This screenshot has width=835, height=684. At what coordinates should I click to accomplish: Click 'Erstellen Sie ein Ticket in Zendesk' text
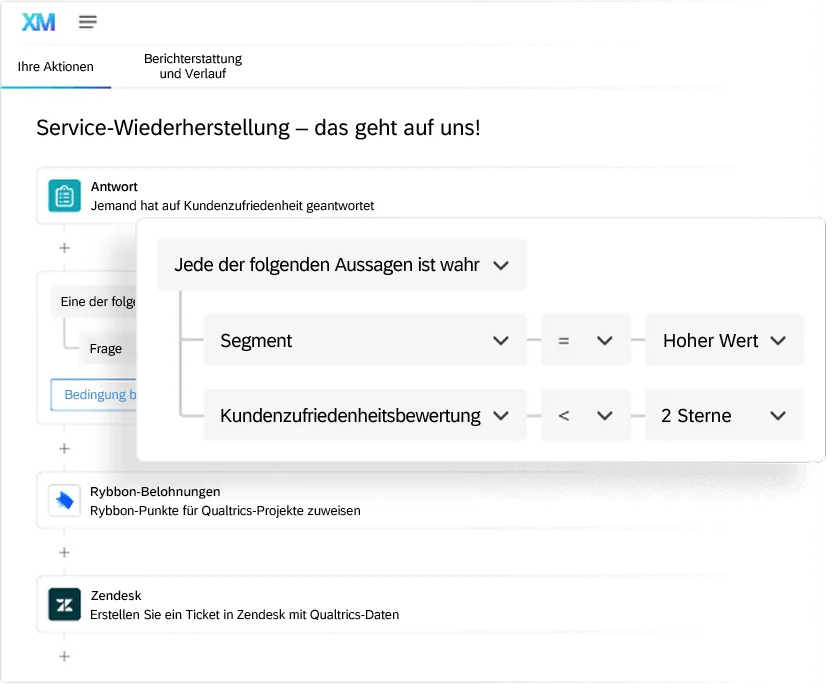(187, 615)
